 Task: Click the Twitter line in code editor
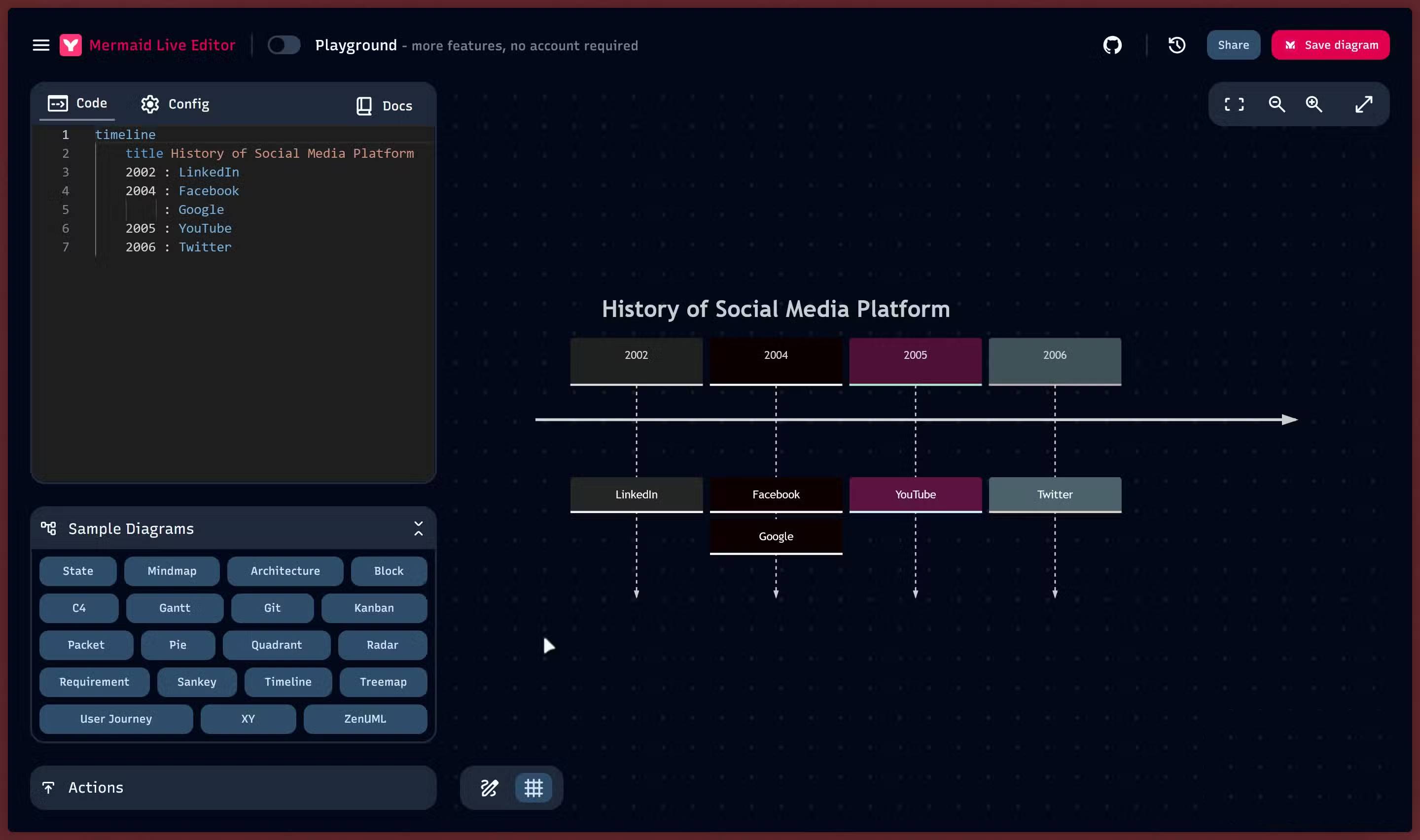tap(204, 247)
